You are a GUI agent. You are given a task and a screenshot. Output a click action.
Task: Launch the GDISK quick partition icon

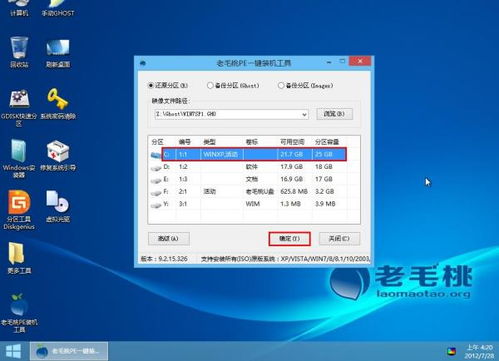pos(19,107)
